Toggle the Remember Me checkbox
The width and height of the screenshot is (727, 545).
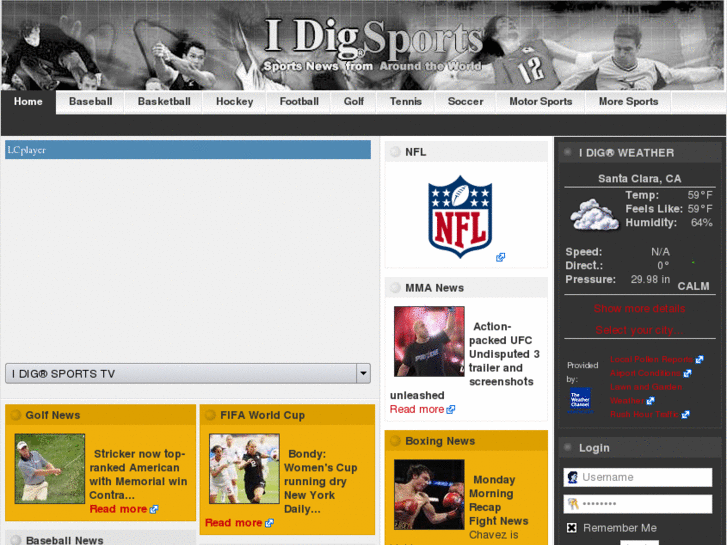tap(572, 528)
